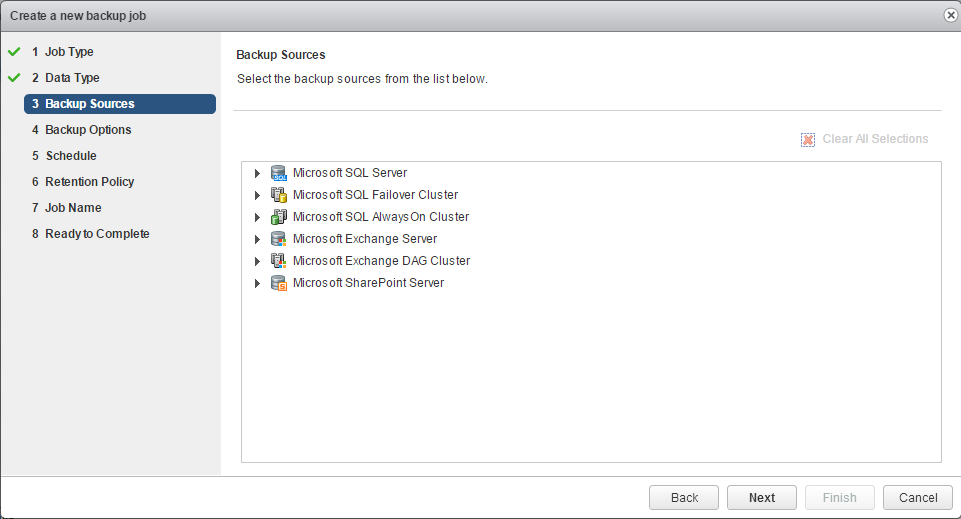Expand the Microsoft SQL Server node
Viewport: 961px width, 519px height.
tap(257, 173)
